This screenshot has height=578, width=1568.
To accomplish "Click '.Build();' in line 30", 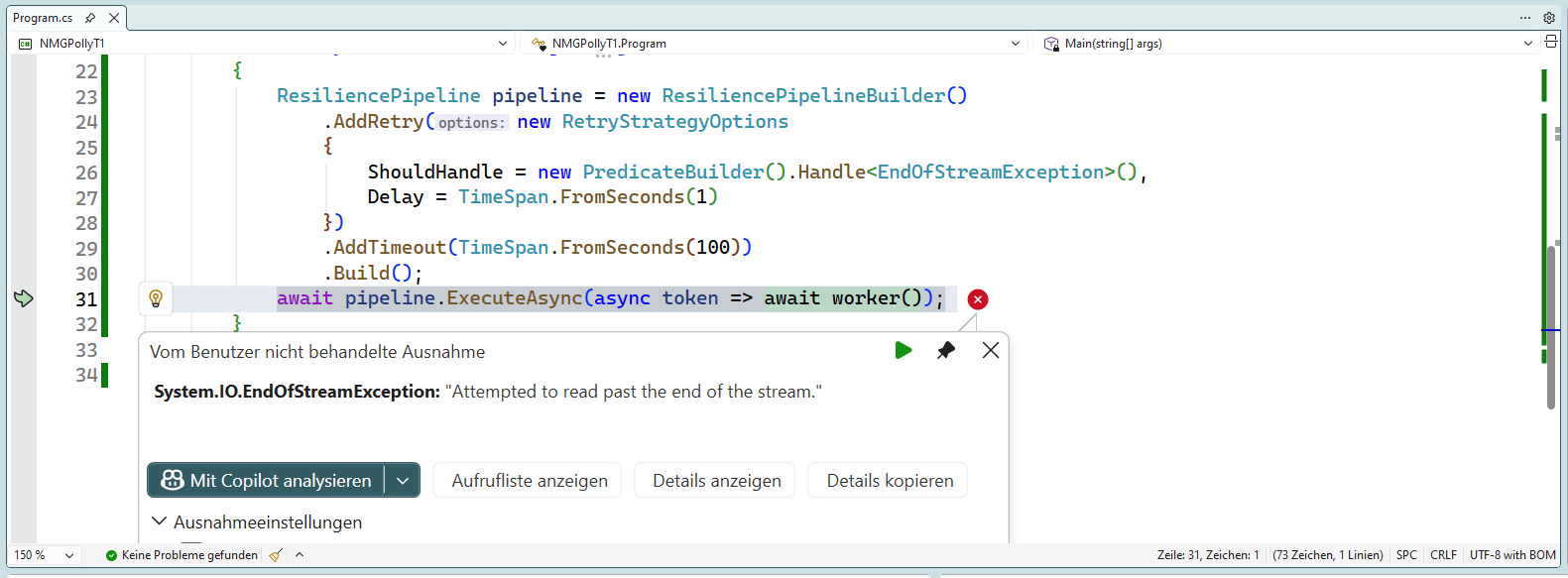I will [x=373, y=273].
